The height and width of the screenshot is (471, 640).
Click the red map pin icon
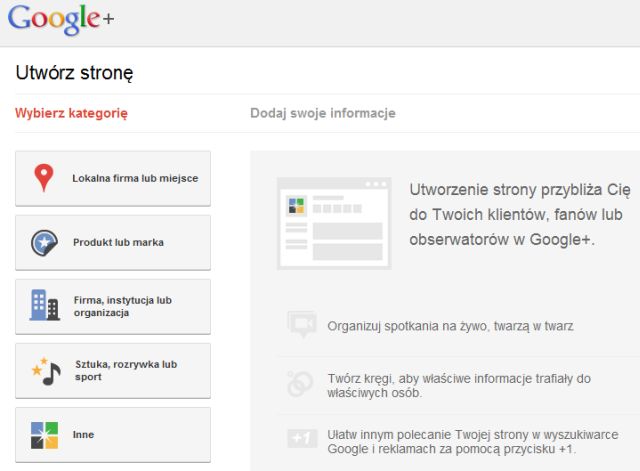point(44,178)
